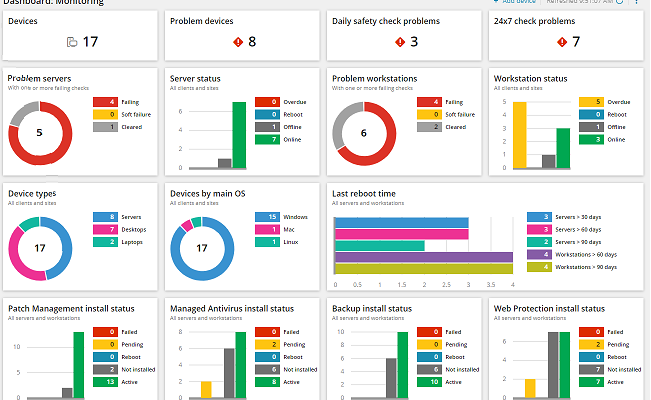Select grey Not installed swatch in Backup install status
The width and height of the screenshot is (651, 400).
[429, 369]
